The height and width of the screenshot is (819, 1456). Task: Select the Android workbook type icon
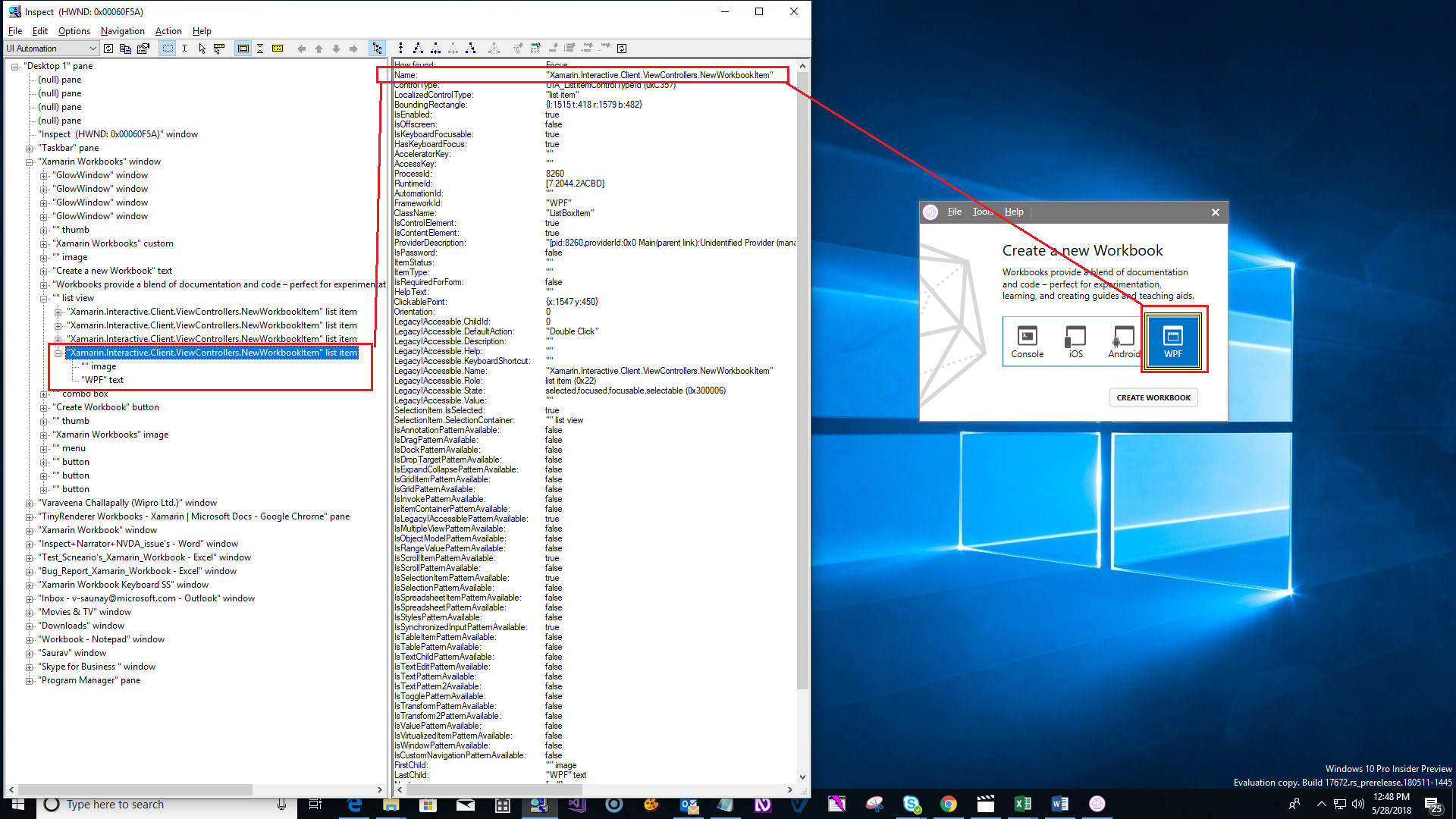(x=1123, y=342)
